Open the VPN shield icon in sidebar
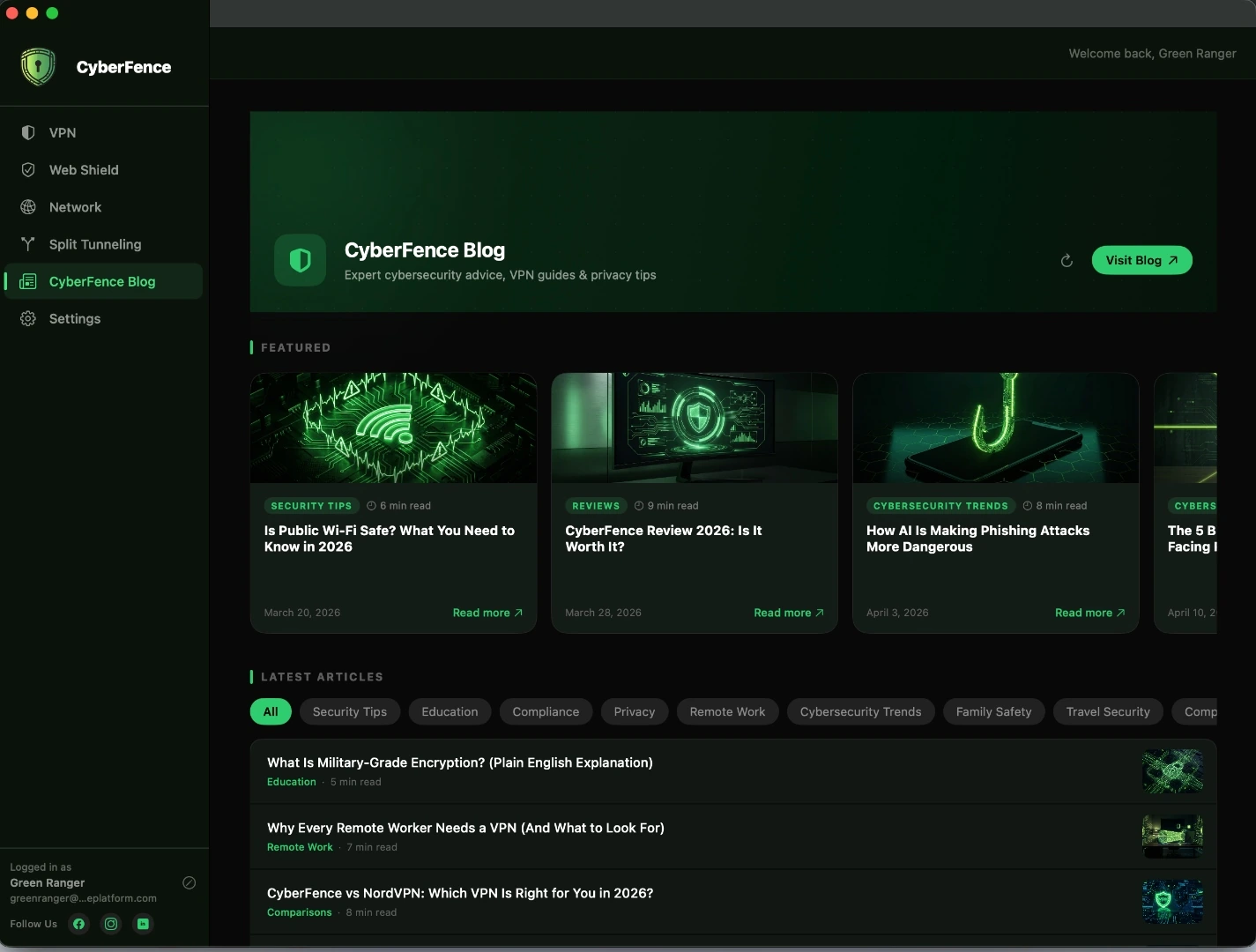Viewport: 1256px width, 952px height. pyautogui.click(x=28, y=132)
